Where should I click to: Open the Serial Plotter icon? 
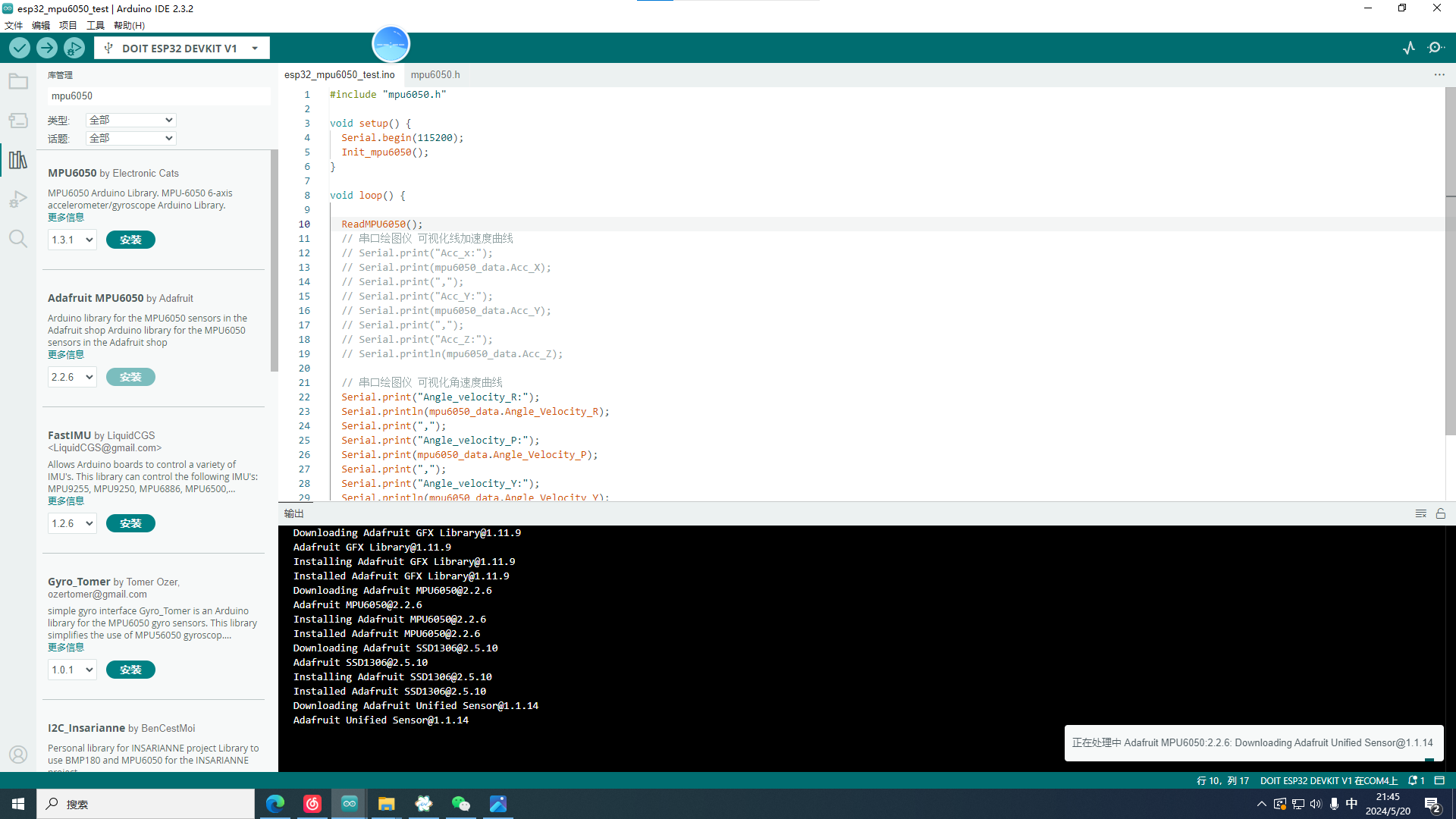pyautogui.click(x=1409, y=48)
